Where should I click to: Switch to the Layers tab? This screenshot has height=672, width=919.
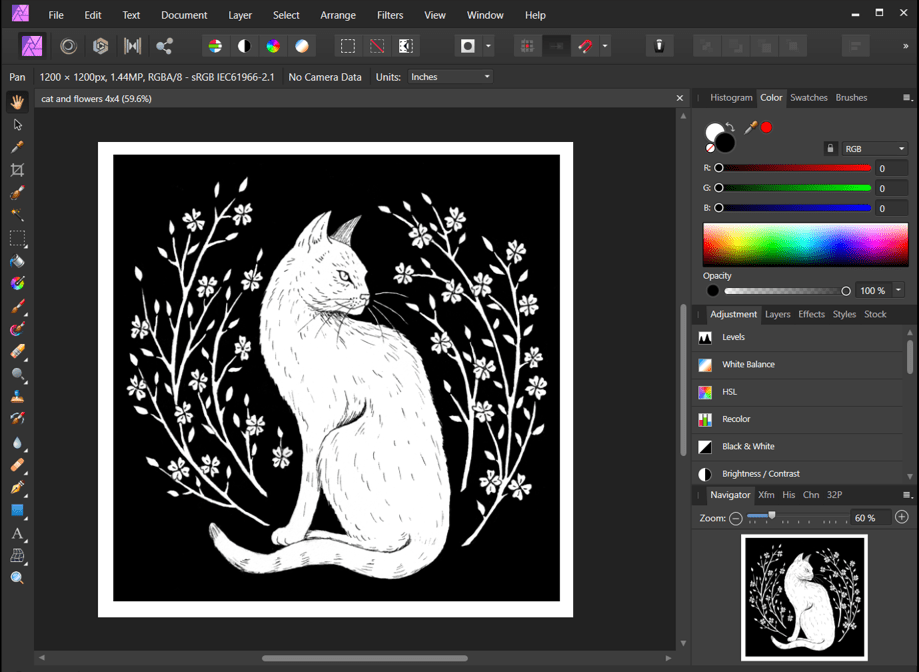pyautogui.click(x=777, y=314)
